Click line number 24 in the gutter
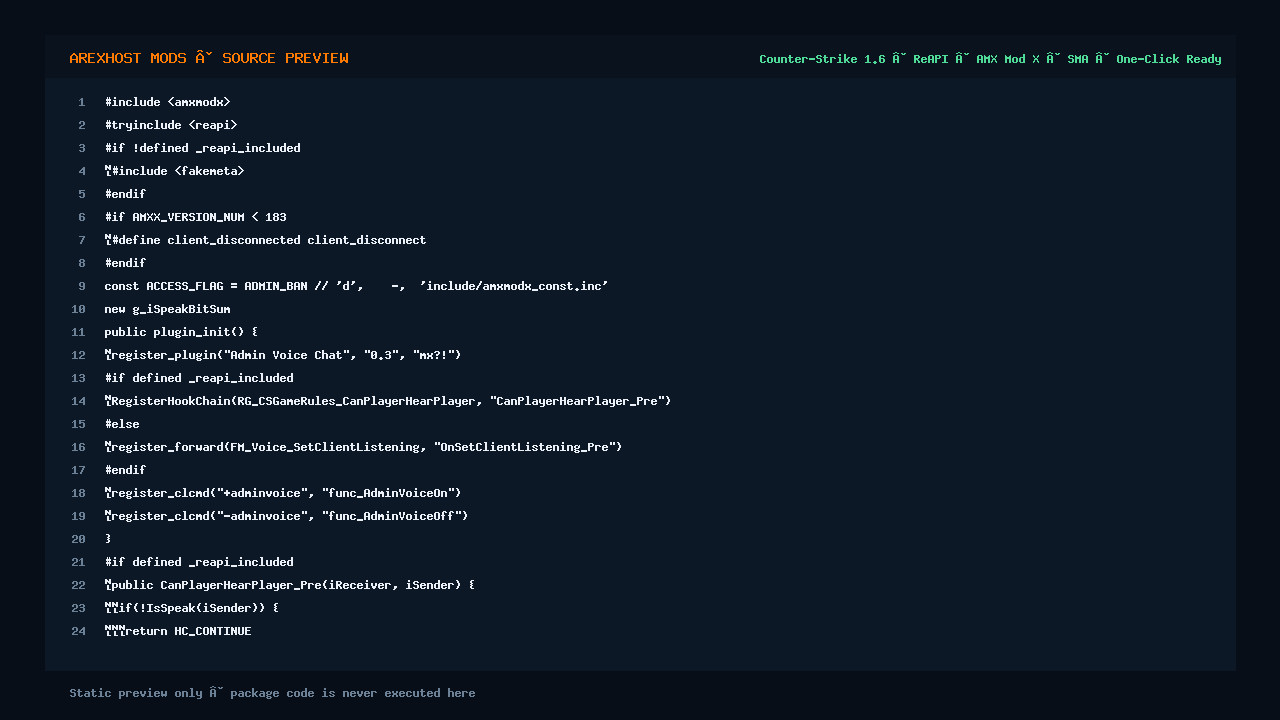Image resolution: width=1280 pixels, height=720 pixels. click(79, 631)
